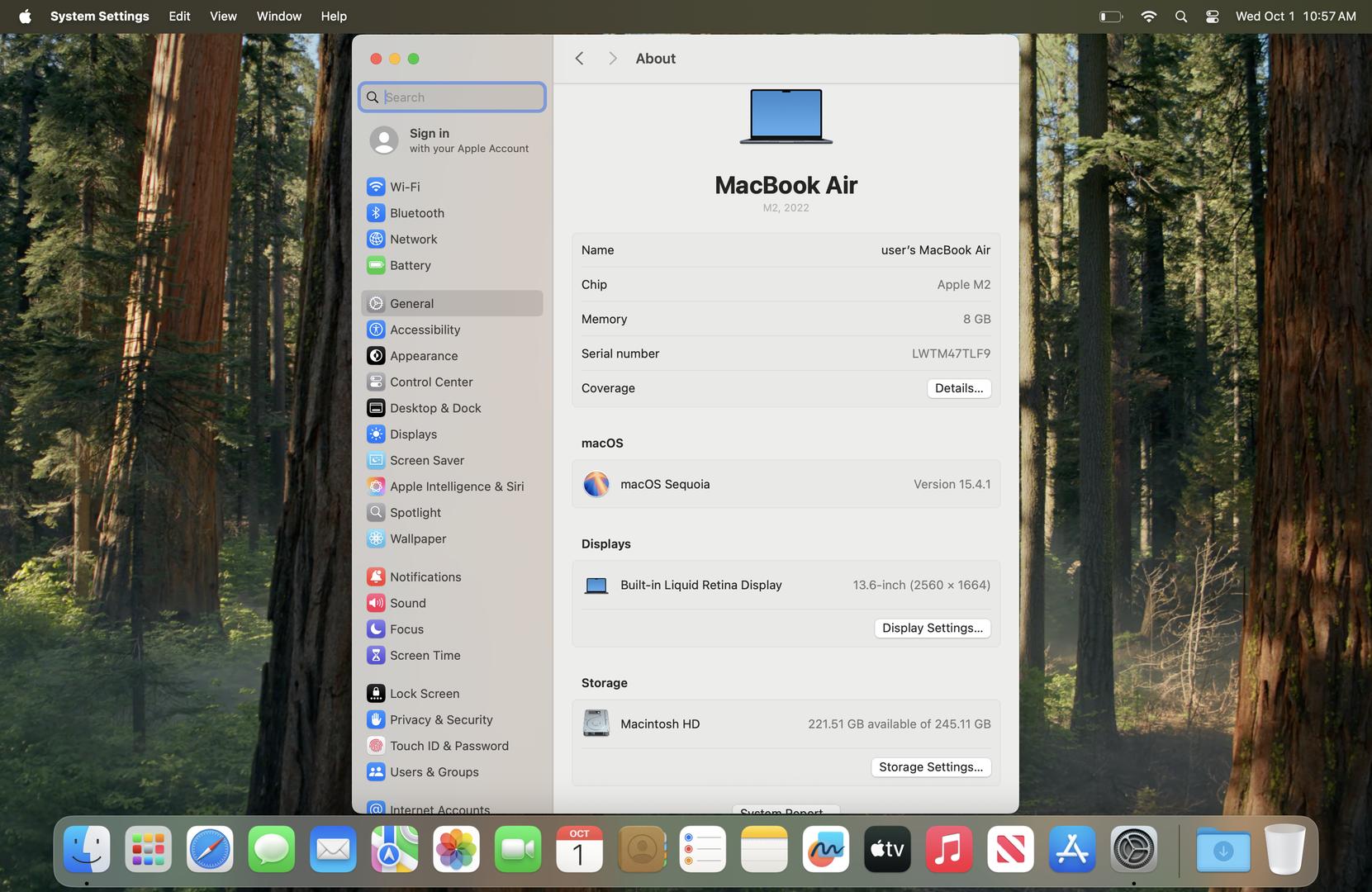Viewport: 1372px width, 892px height.
Task: Open Wi-Fi settings in sidebar
Action: click(x=405, y=187)
